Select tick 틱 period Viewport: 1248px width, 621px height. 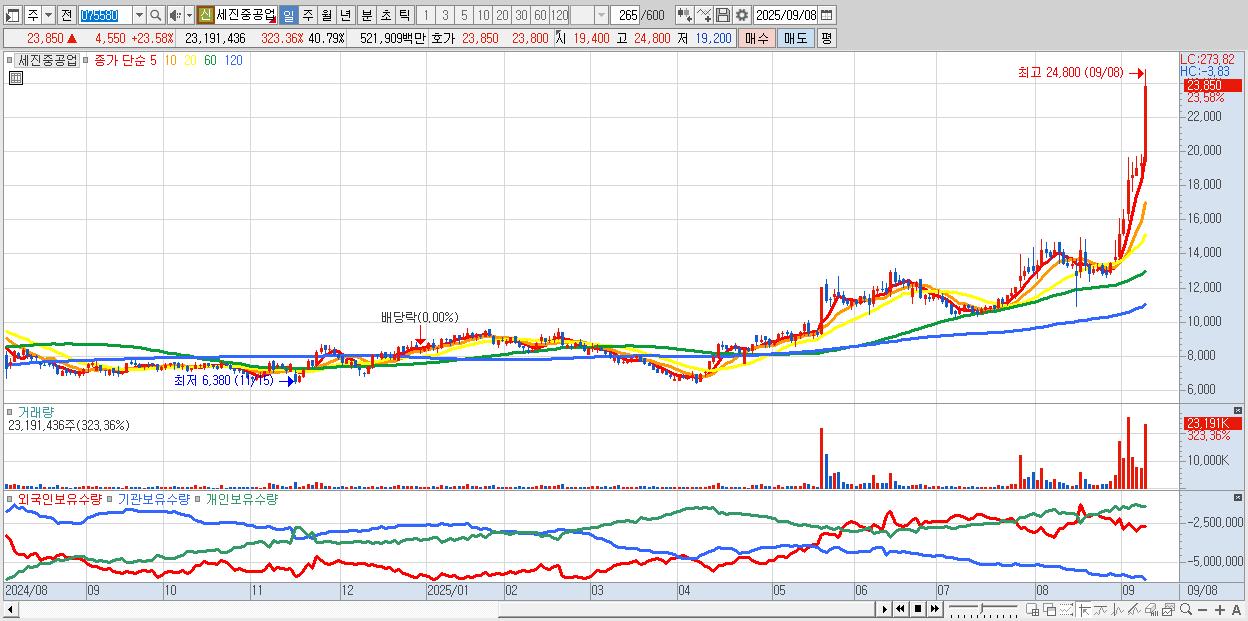pyautogui.click(x=404, y=15)
